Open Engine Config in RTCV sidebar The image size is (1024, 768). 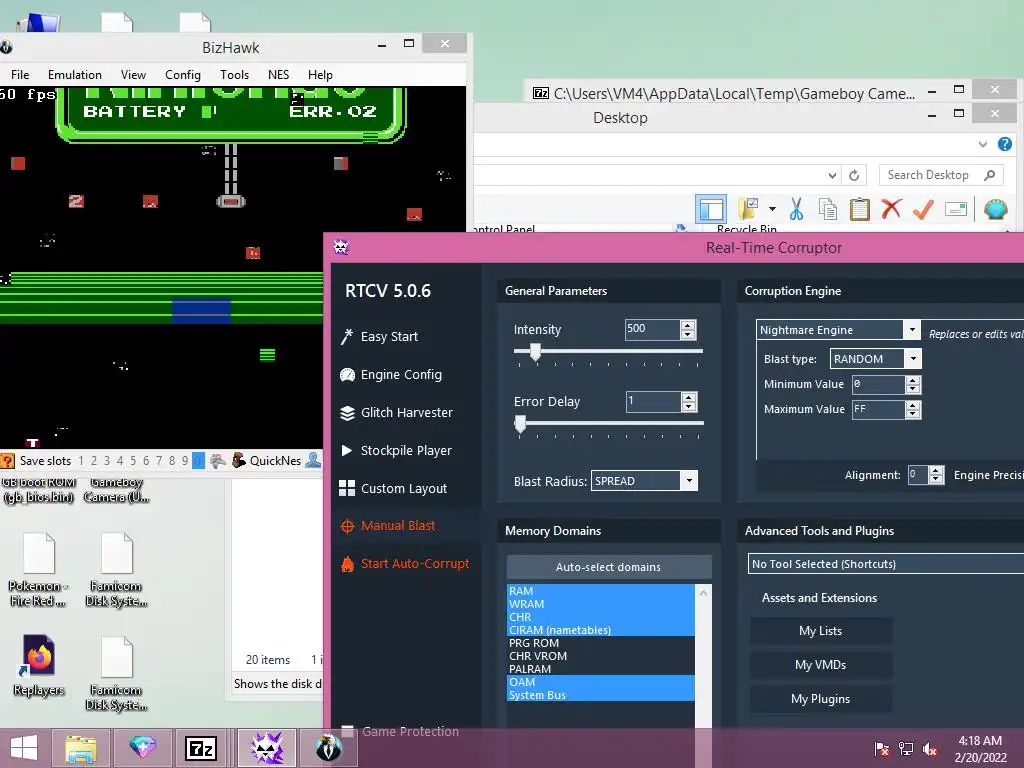pos(391,374)
